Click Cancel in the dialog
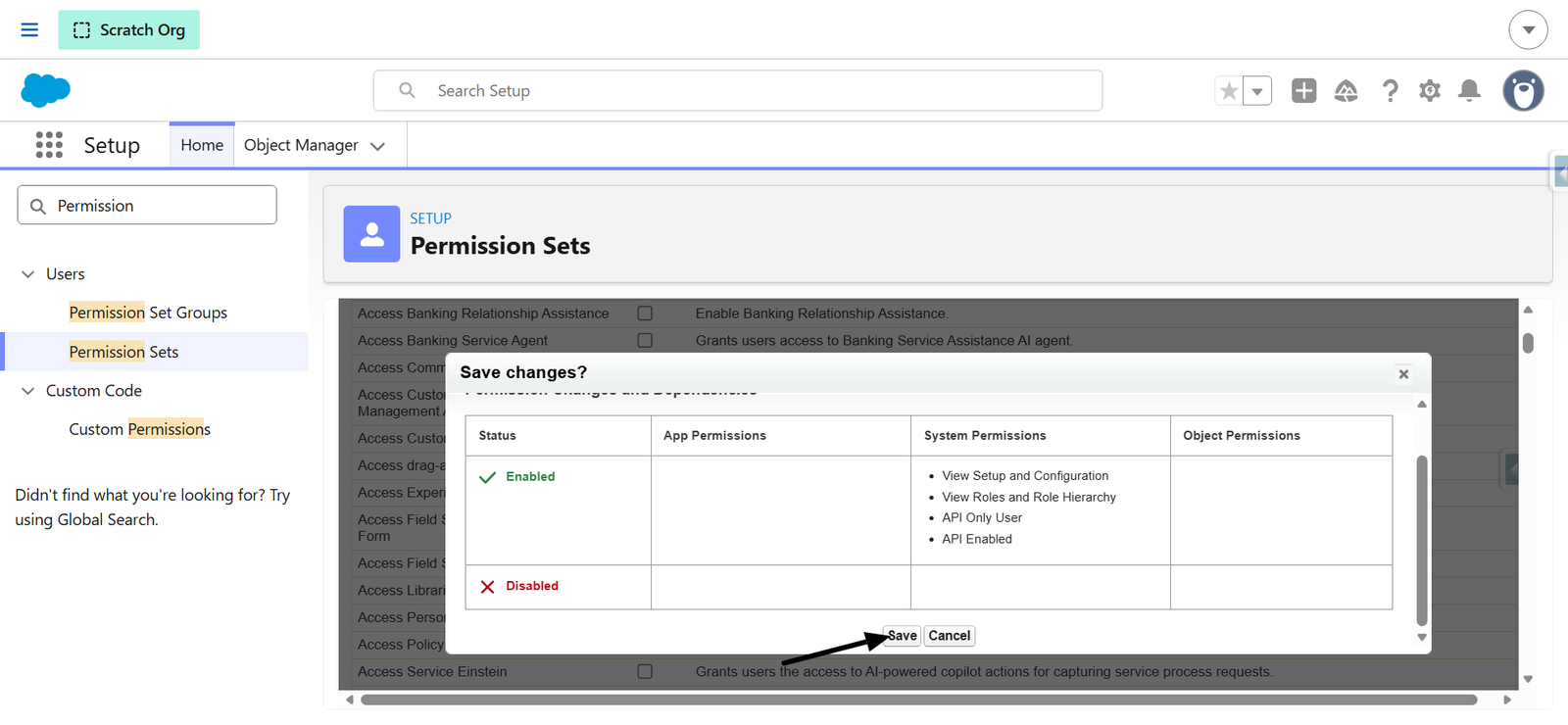The height and width of the screenshot is (725, 1568). coord(950,636)
